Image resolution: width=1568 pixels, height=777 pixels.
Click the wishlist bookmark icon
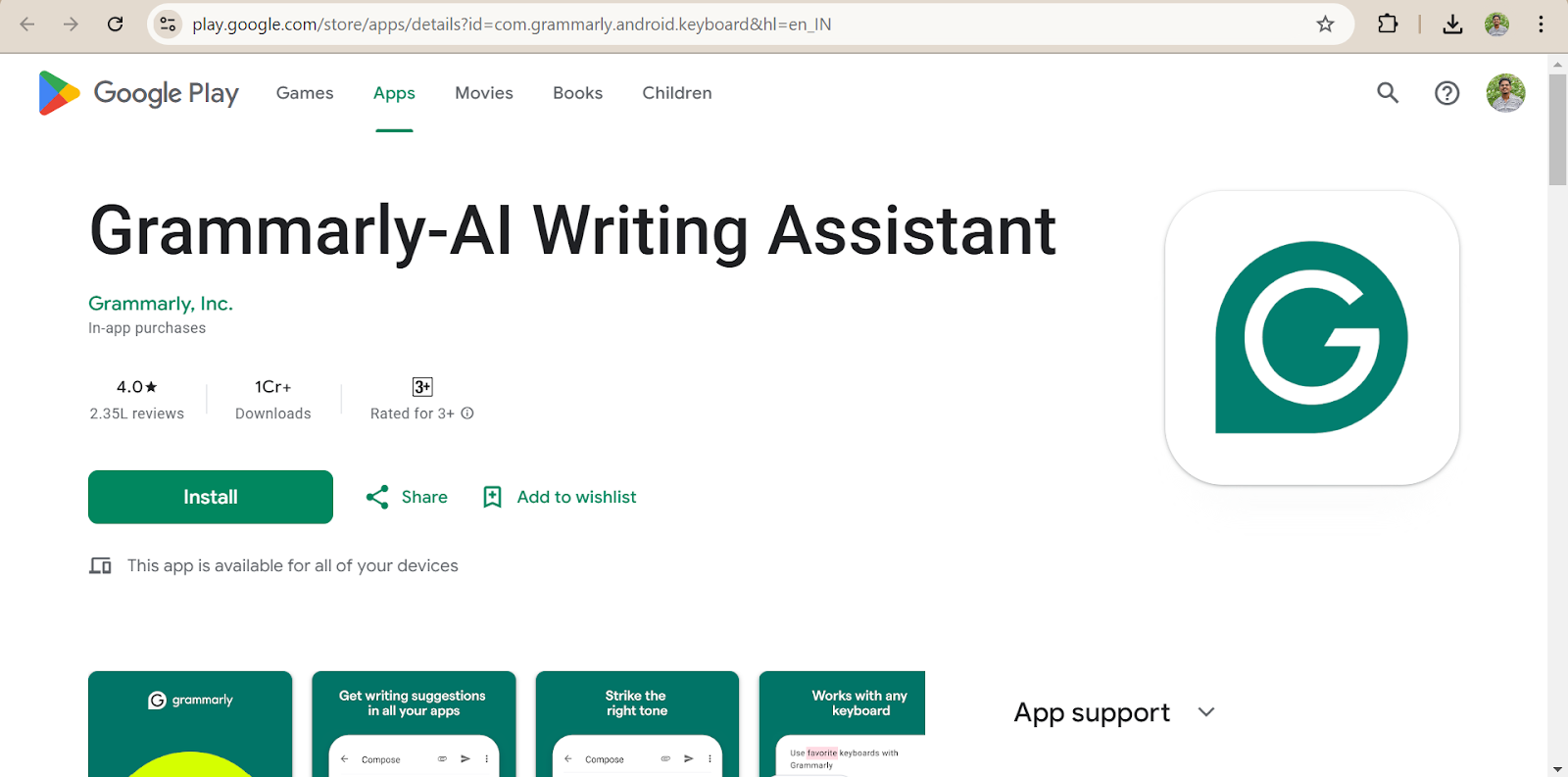(x=492, y=497)
